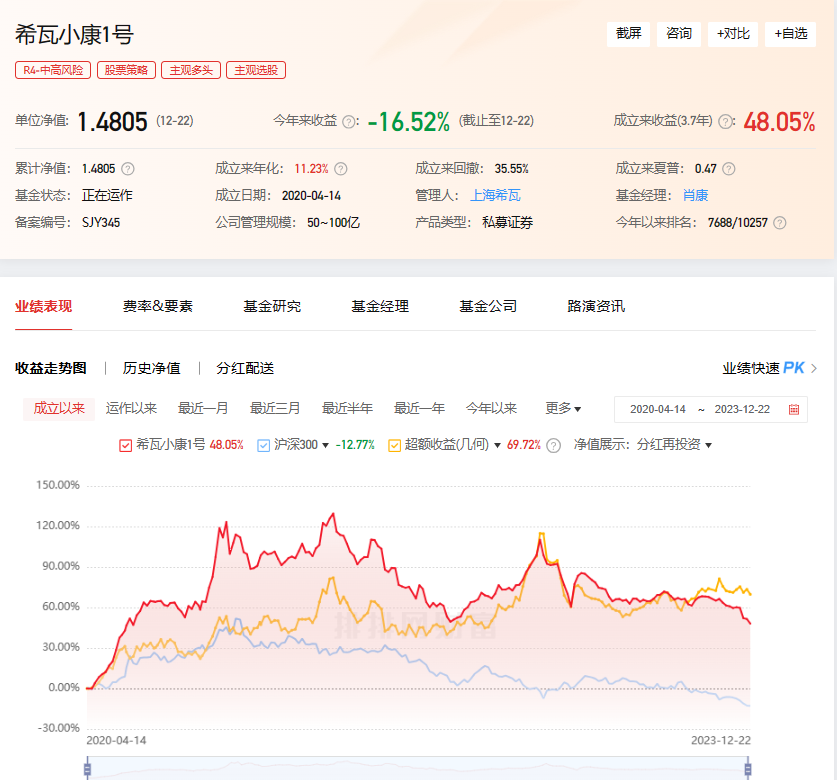This screenshot has width=837, height=780.
Task: Switch to 费率&要素 tab
Action: [x=157, y=306]
